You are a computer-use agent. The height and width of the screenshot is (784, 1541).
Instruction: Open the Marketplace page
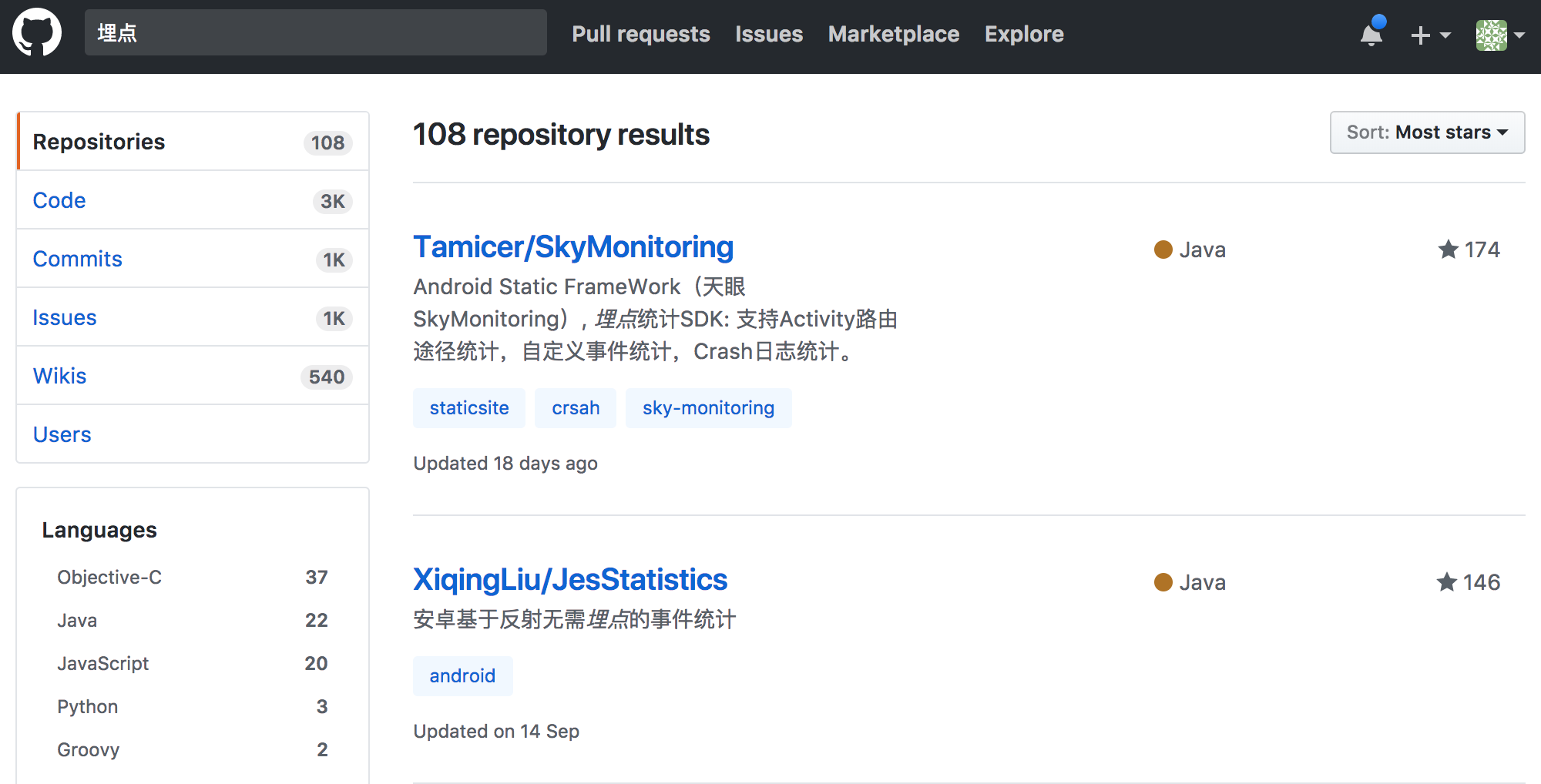(x=894, y=34)
